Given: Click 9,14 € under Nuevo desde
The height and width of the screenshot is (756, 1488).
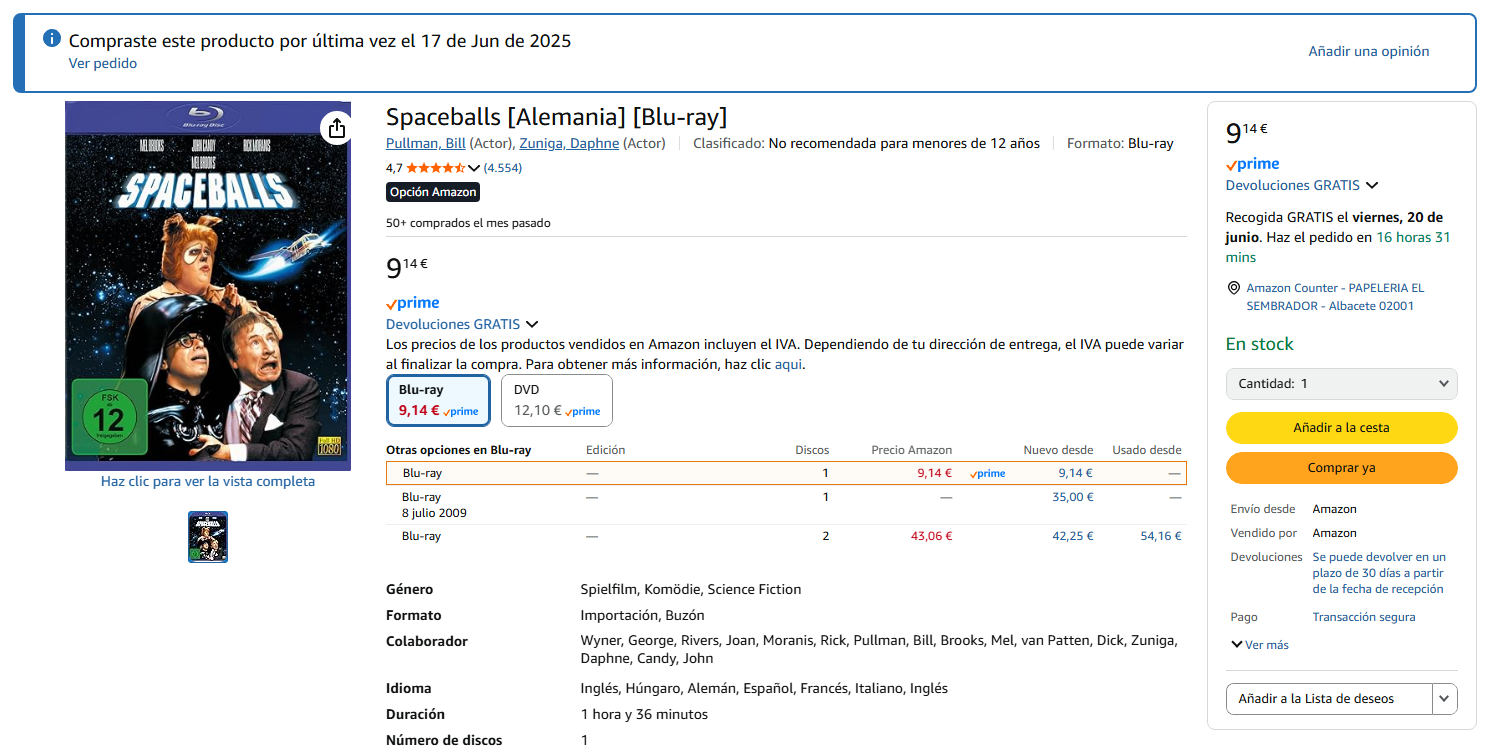Looking at the screenshot, I should pyautogui.click(x=1076, y=473).
